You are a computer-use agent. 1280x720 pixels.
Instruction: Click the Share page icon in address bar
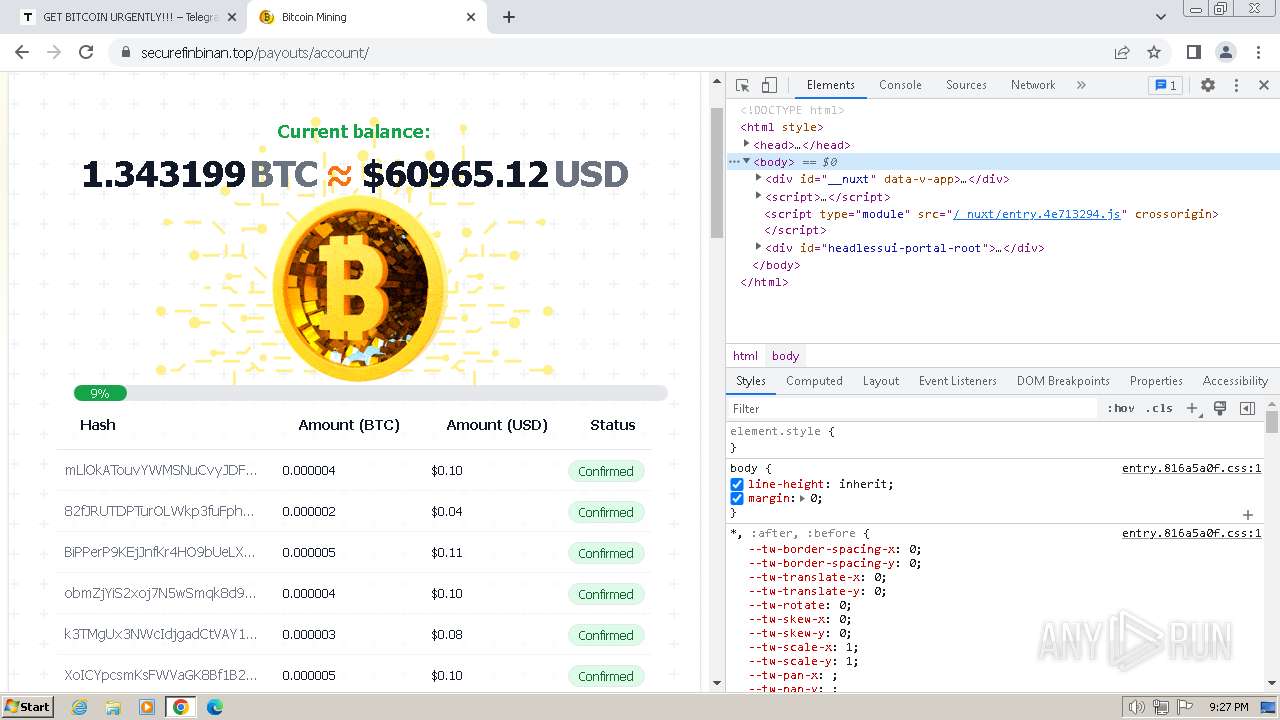[1122, 52]
